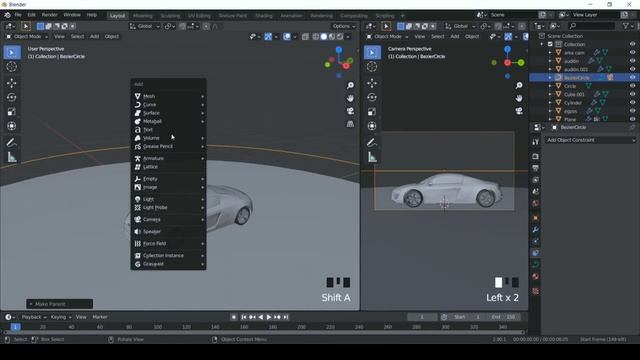Open the Render properties tab icon
The height and width of the screenshot is (360, 640).
(x=536, y=156)
